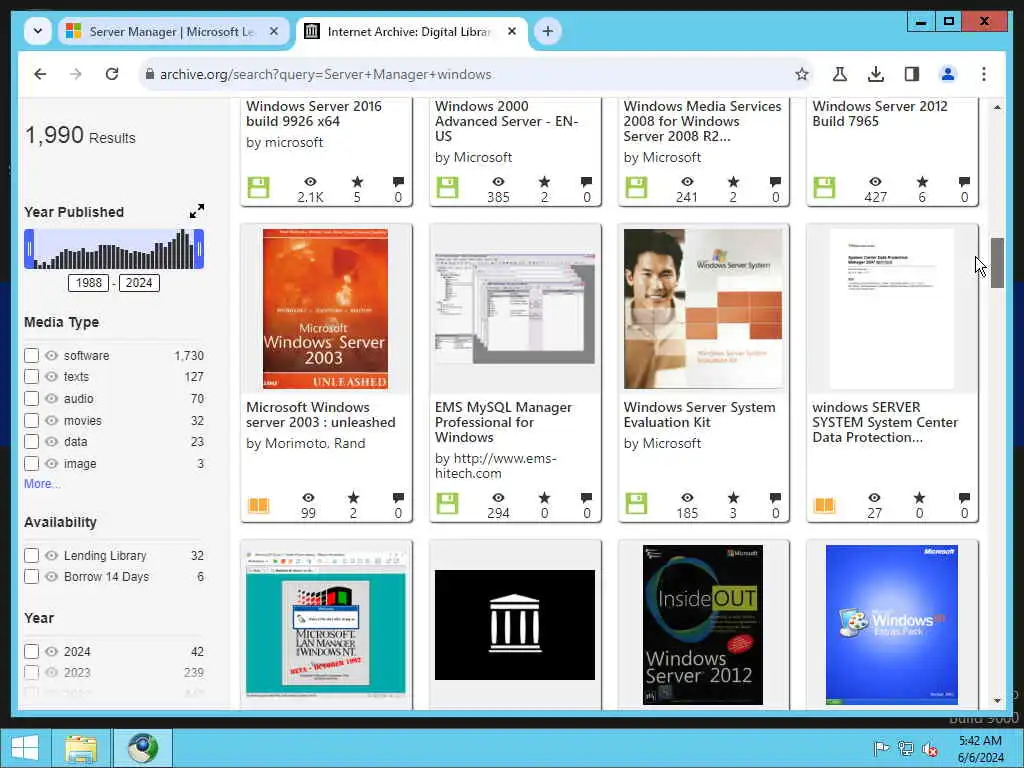Click software floppy icon on EMS MySQL Manager card
Image resolution: width=1024 pixels, height=768 pixels.
[x=447, y=504]
